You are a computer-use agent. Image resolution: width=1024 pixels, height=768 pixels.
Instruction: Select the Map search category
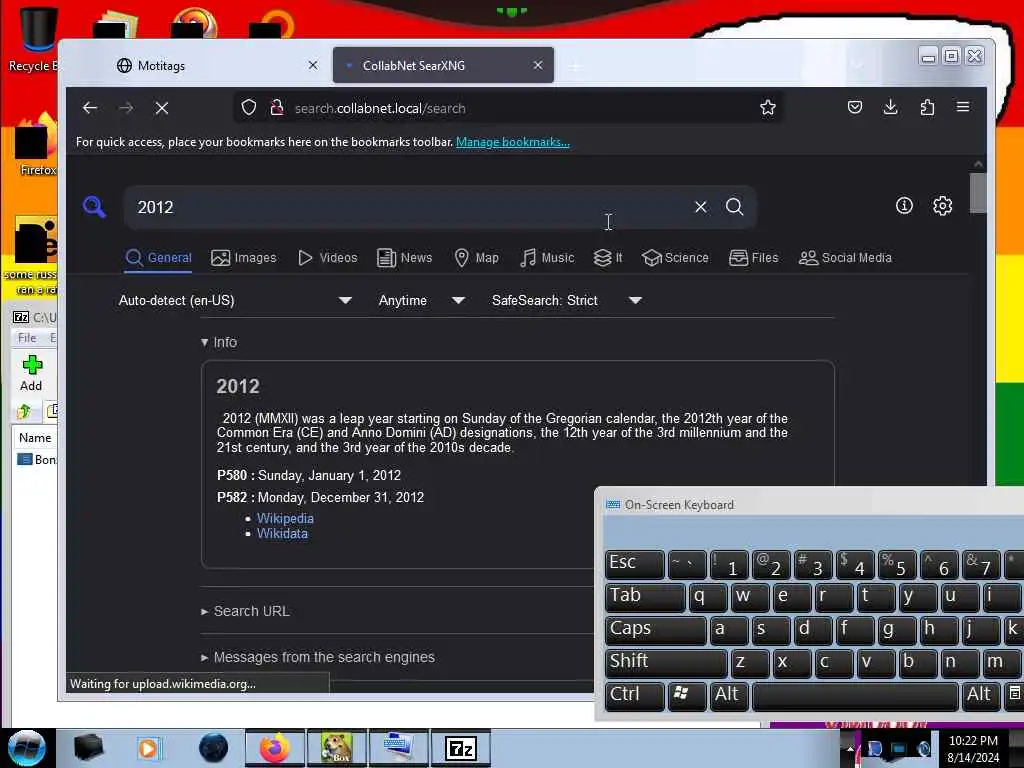click(x=476, y=258)
